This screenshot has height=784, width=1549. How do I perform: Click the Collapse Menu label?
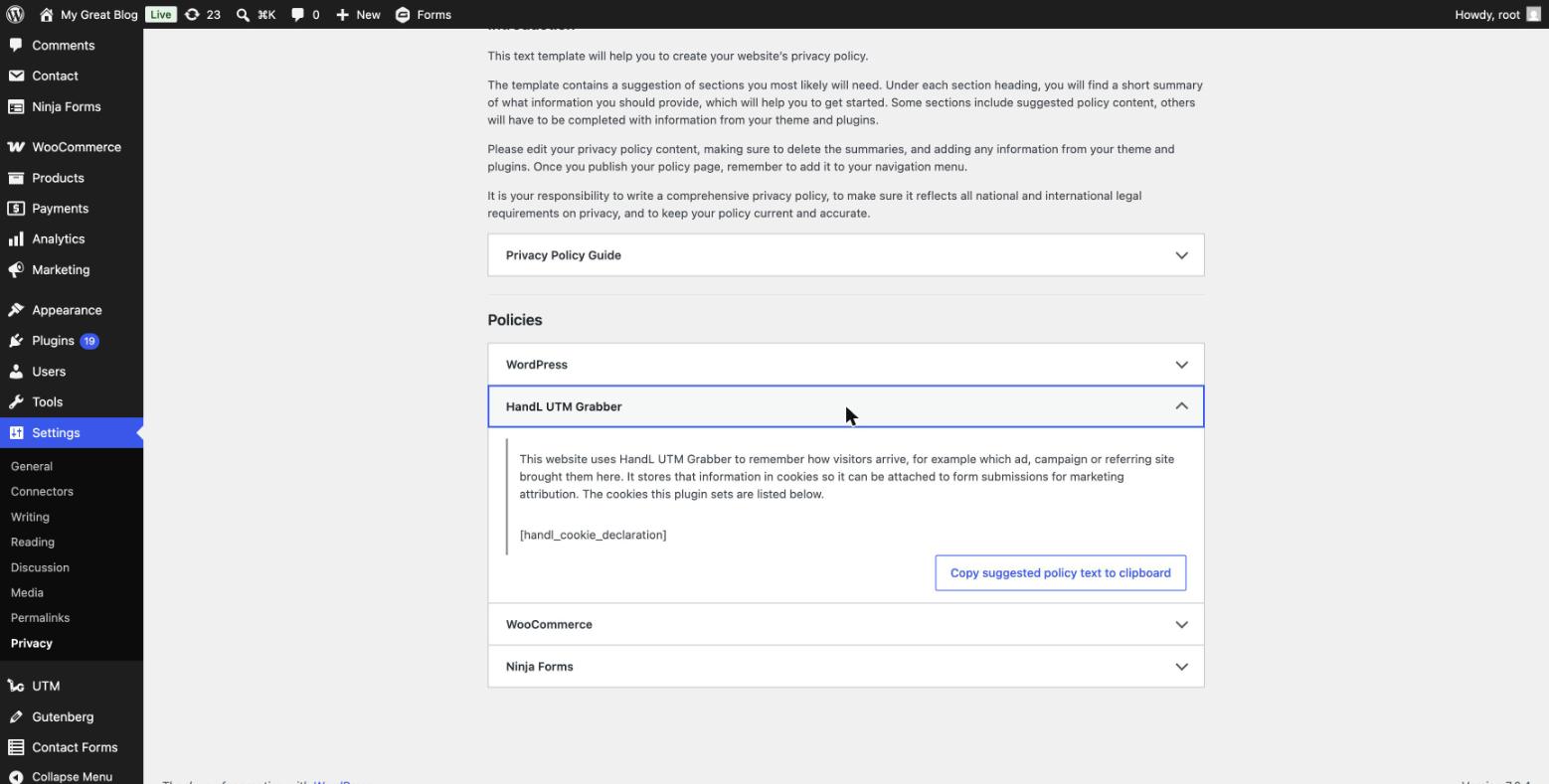72,777
